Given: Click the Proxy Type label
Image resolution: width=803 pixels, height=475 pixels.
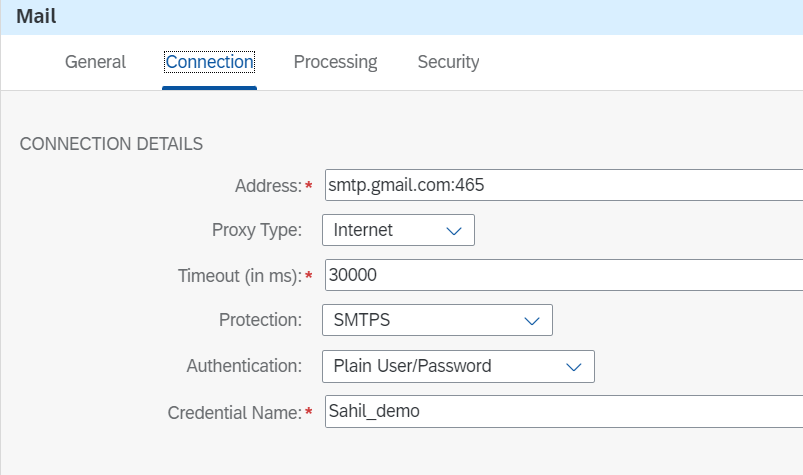Looking at the screenshot, I should point(256,230).
